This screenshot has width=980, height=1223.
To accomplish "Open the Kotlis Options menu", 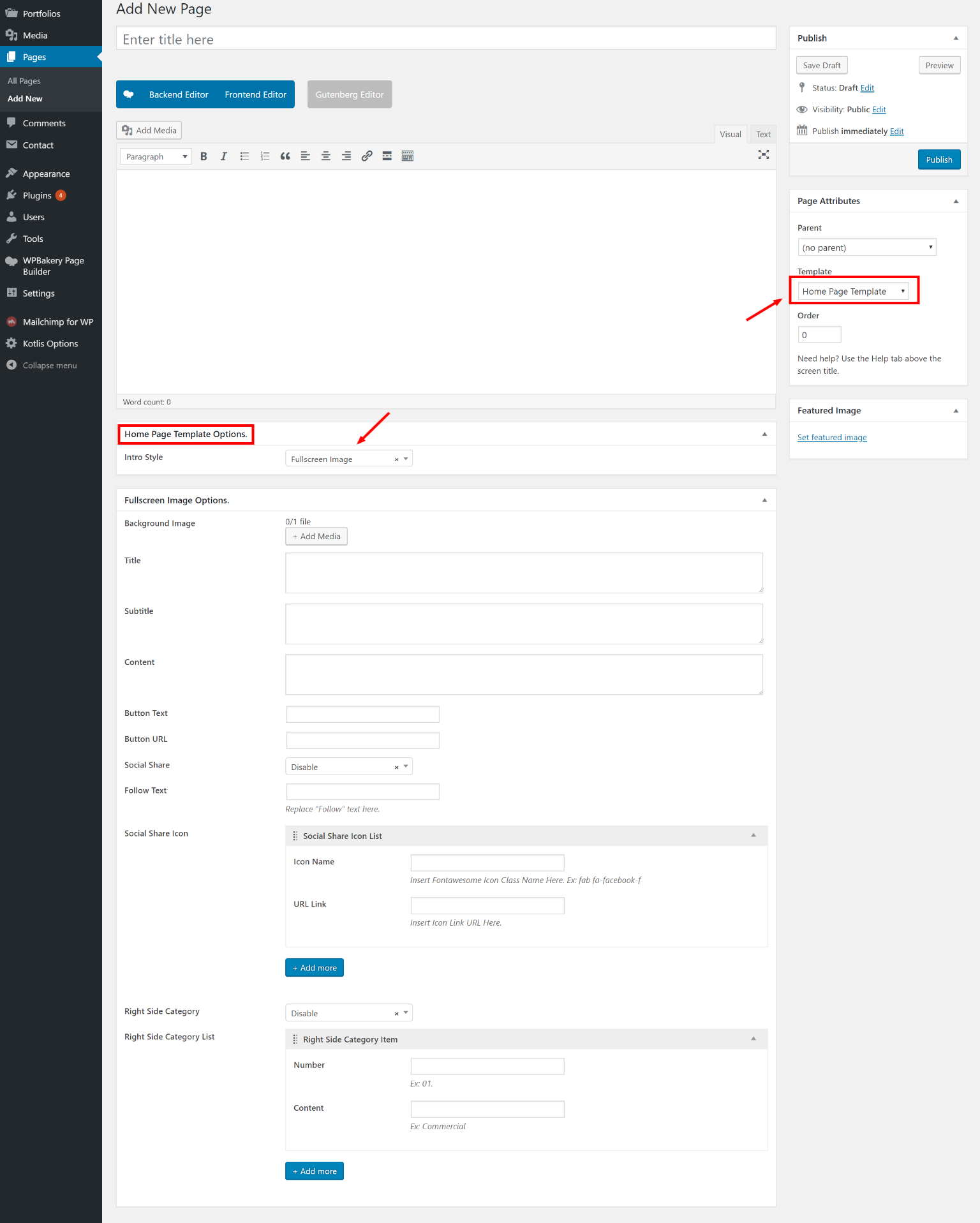I will (x=50, y=344).
